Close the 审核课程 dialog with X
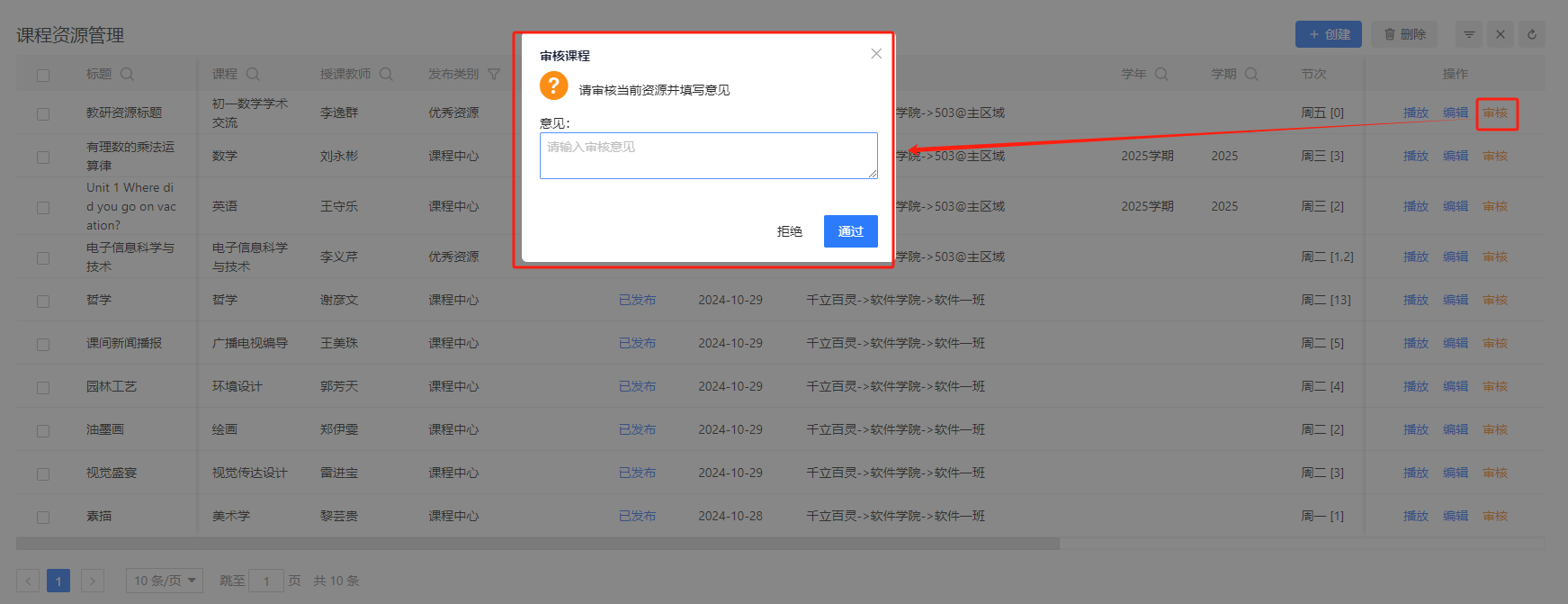 click(876, 54)
